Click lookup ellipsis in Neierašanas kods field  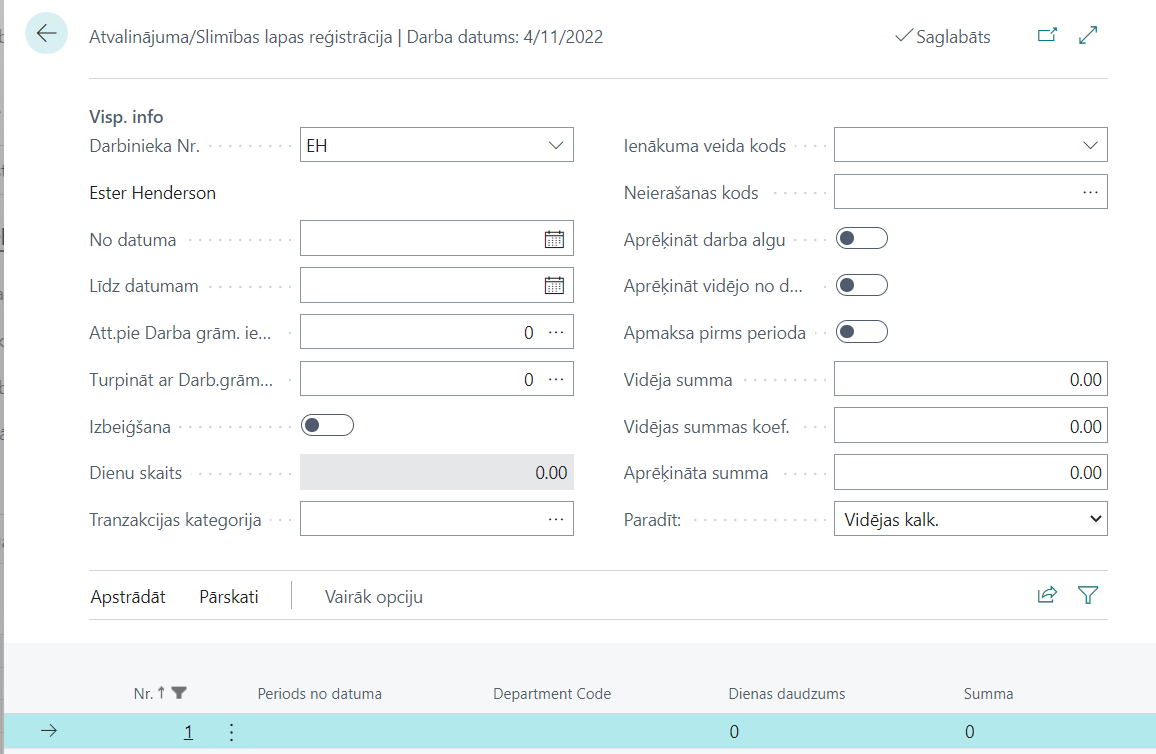pyautogui.click(x=1090, y=192)
